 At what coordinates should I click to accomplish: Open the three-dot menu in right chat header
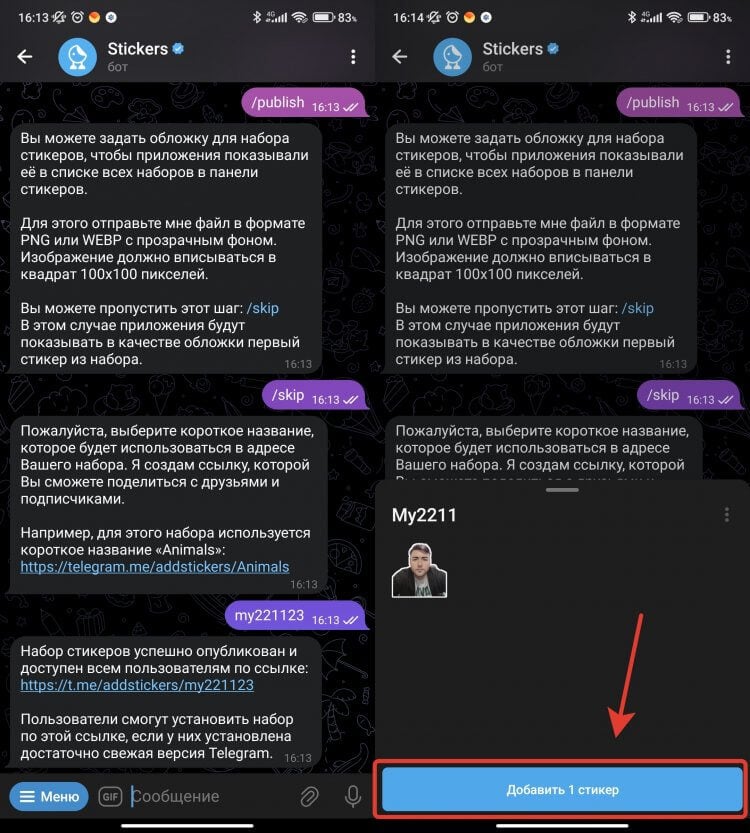click(728, 57)
